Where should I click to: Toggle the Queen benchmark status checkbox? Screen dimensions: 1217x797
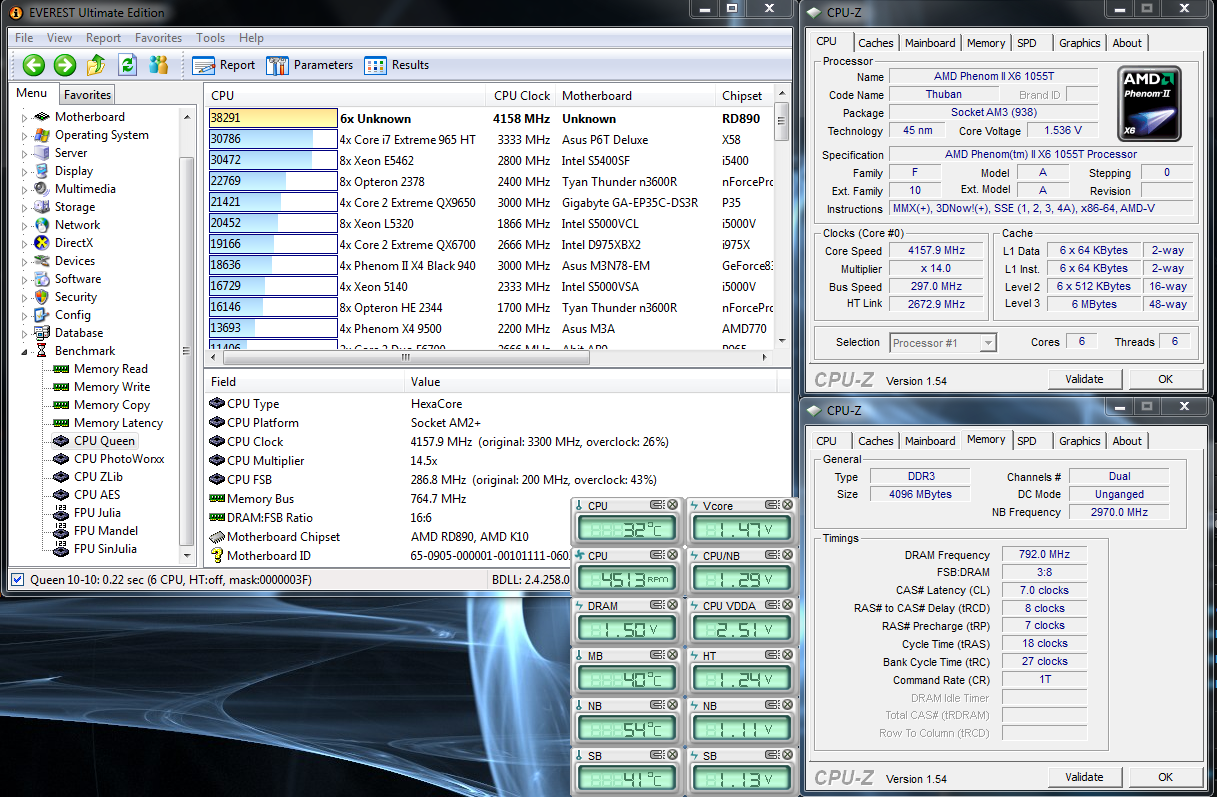point(18,579)
